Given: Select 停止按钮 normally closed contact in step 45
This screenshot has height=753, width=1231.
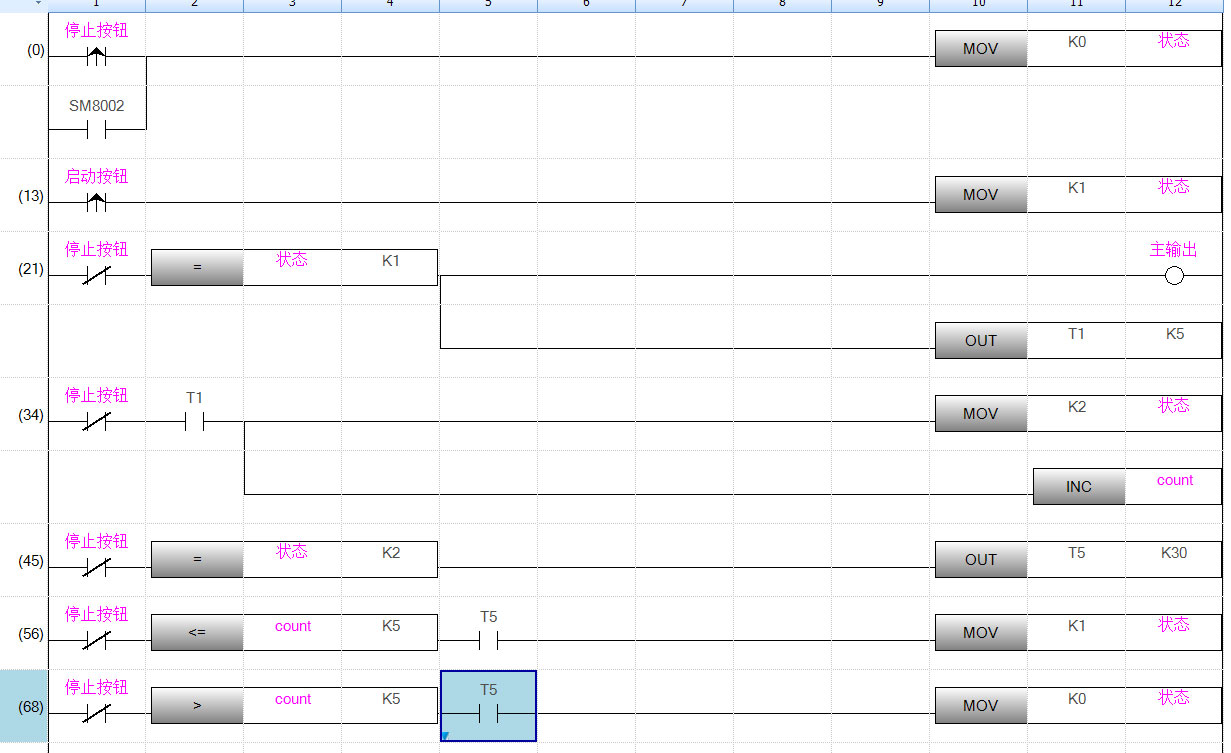Looking at the screenshot, I should click(96, 568).
